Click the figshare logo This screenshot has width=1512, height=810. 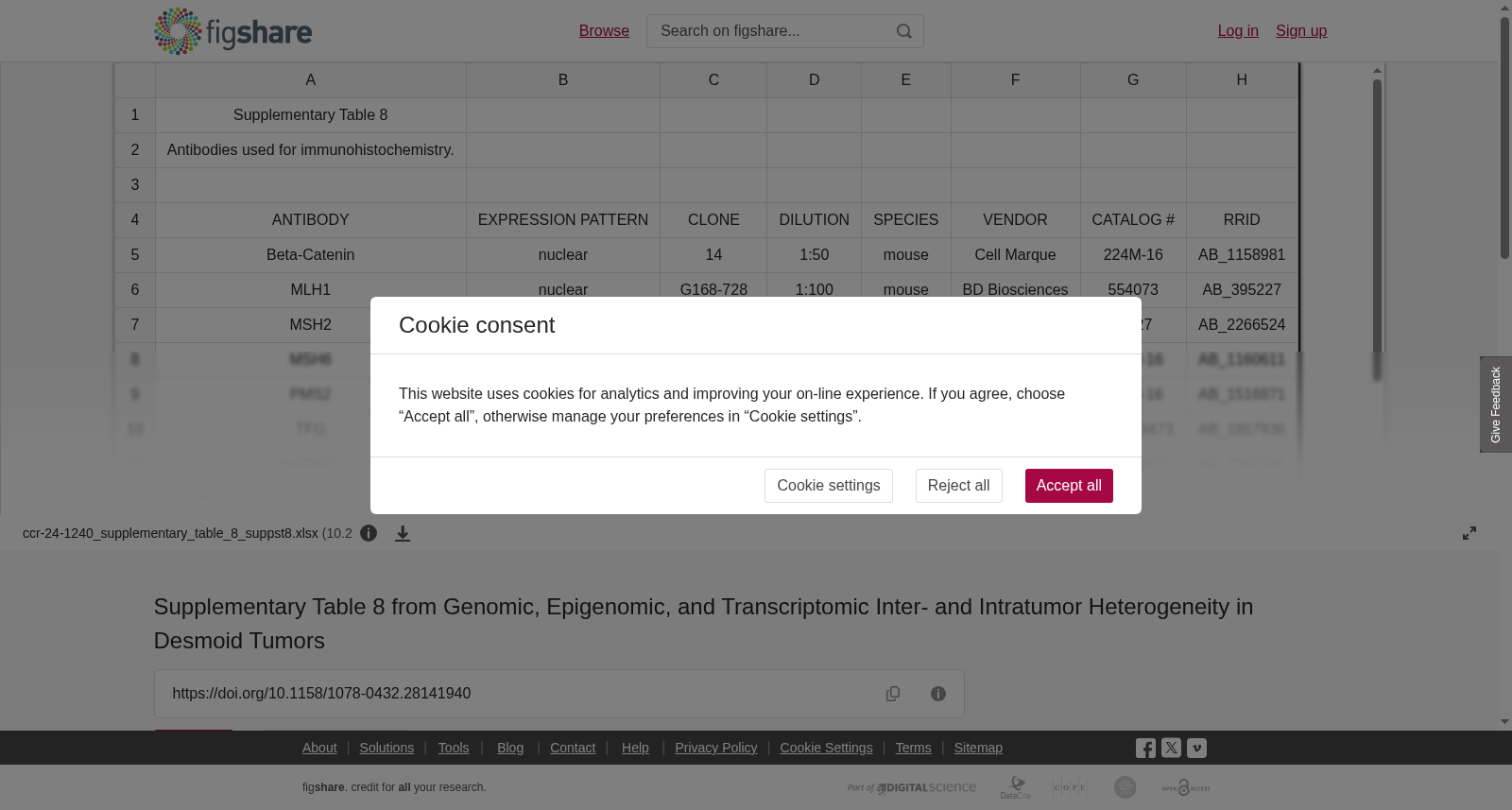tap(232, 31)
